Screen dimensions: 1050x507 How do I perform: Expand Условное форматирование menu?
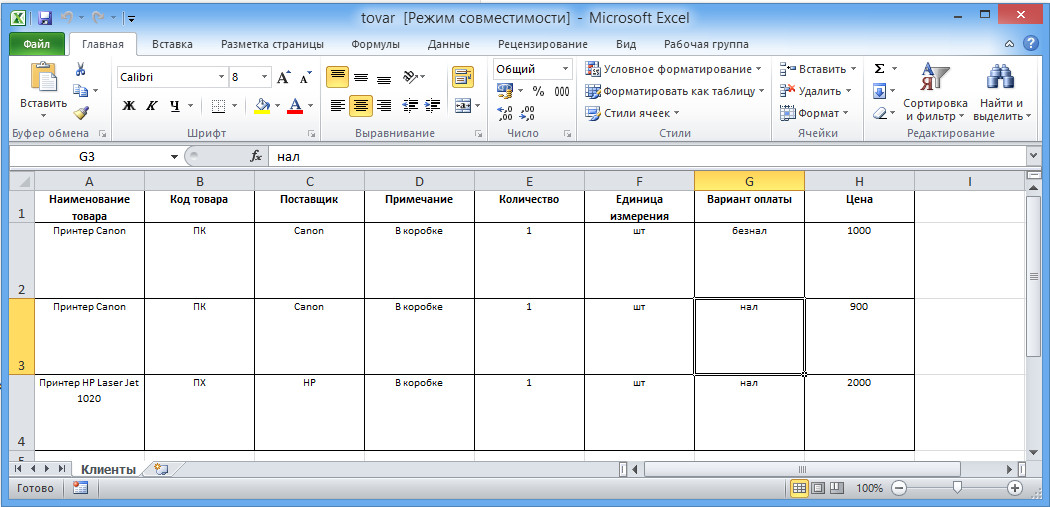click(674, 69)
